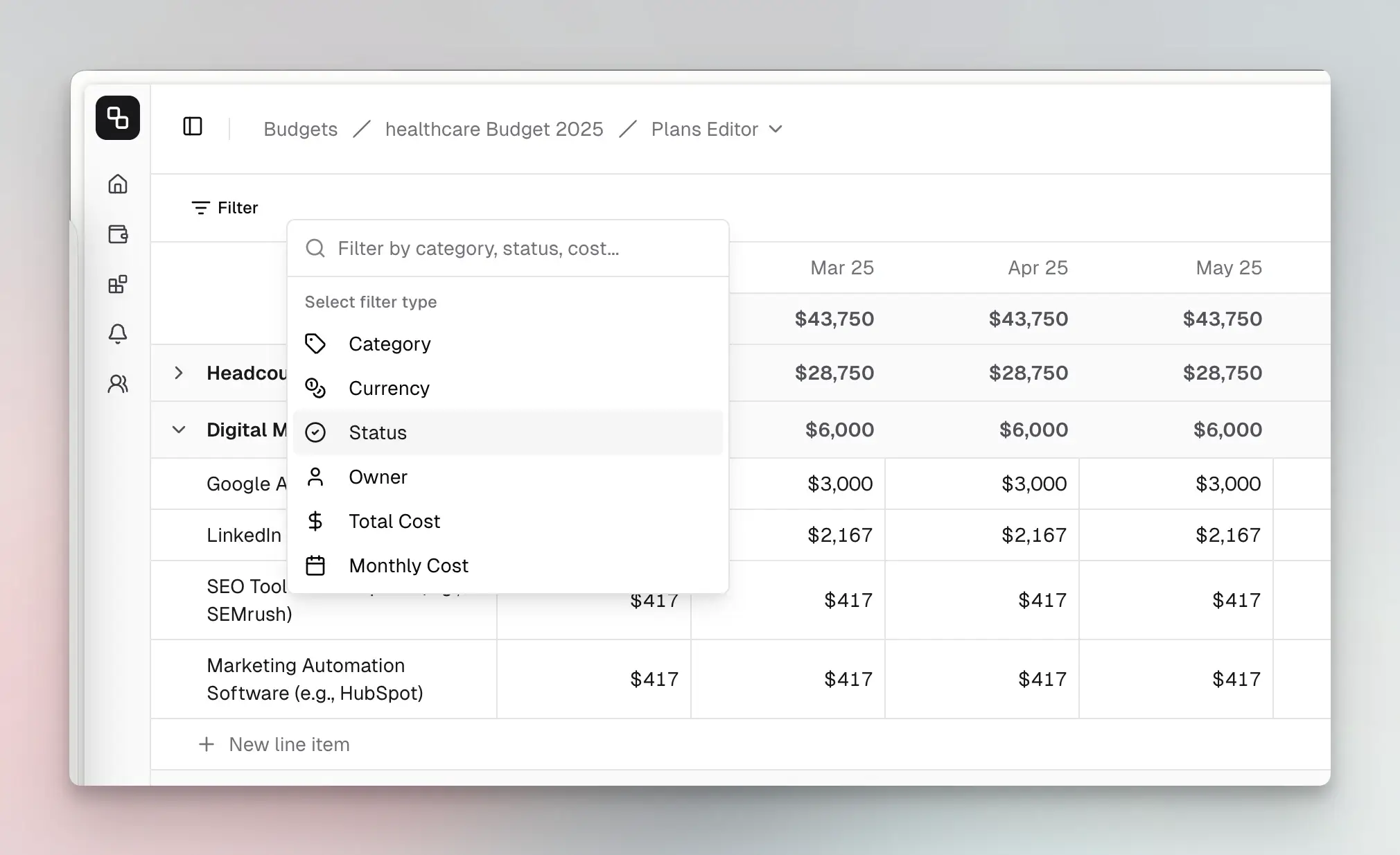Select the wallet icon in the sidebar

118,234
